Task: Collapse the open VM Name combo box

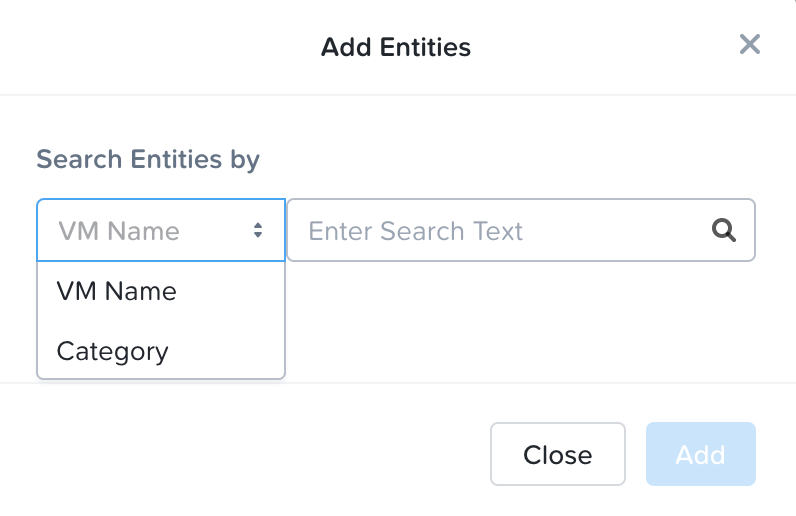Action: click(x=161, y=231)
